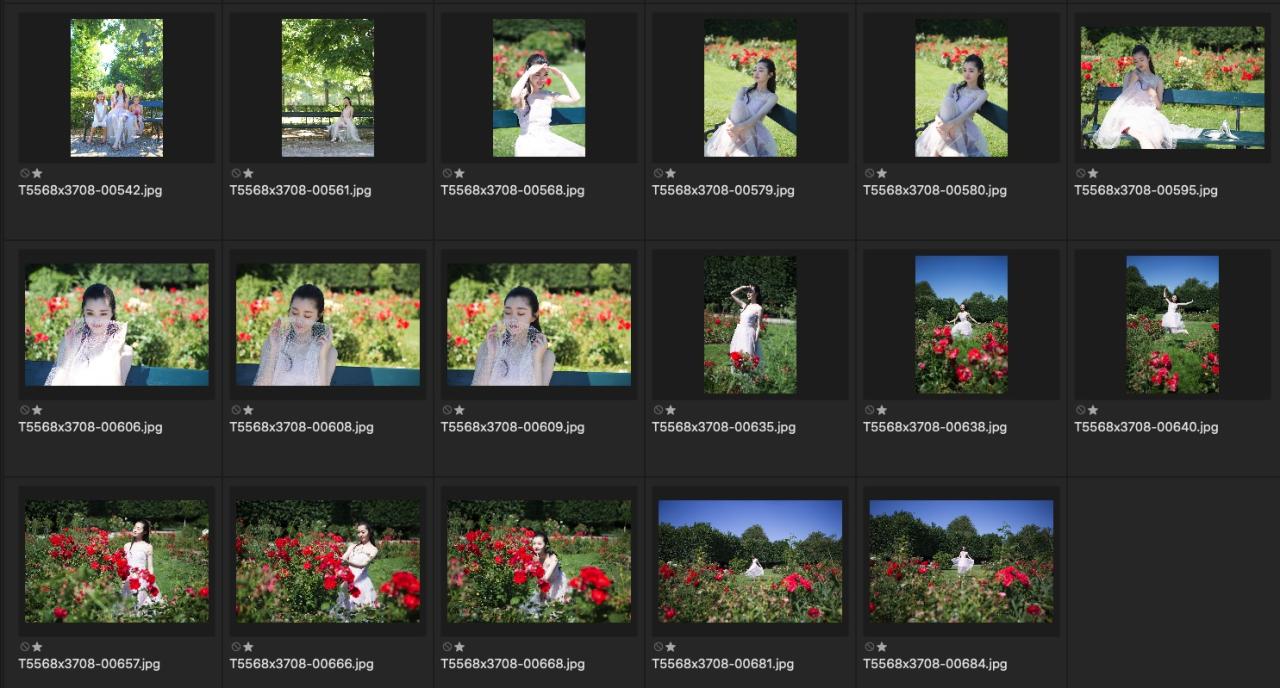
Task: Click the reject icon under T5568x3708-00606.jpg
Action: point(25,410)
